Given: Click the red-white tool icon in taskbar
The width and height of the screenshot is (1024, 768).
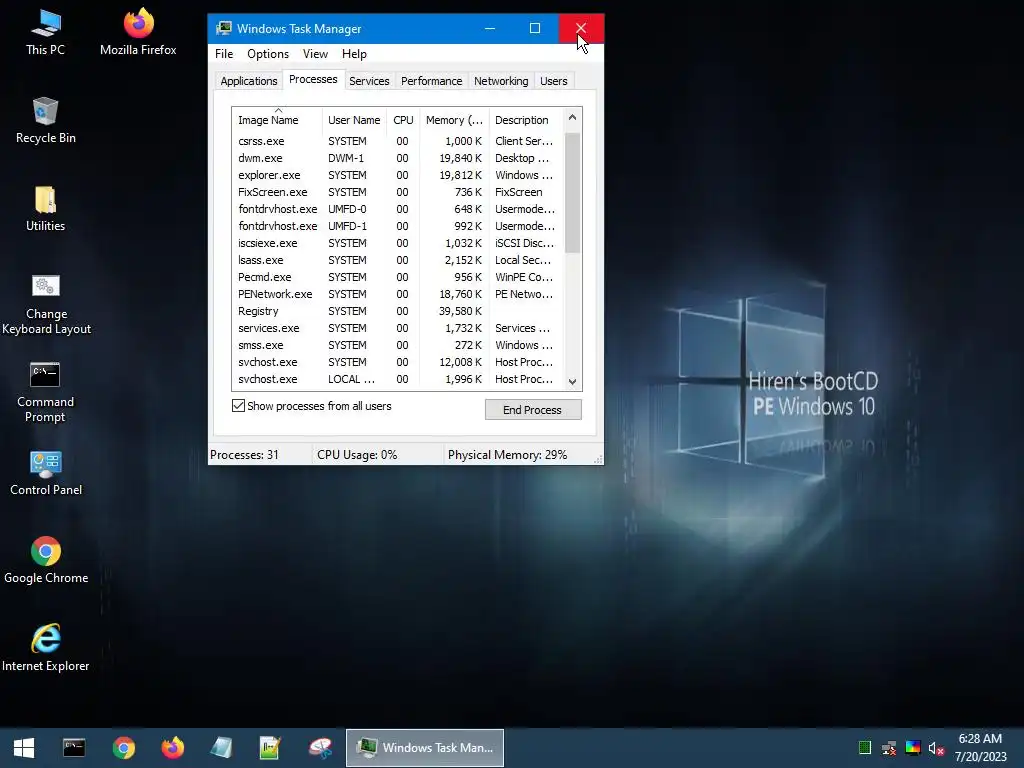Looking at the screenshot, I should (320, 748).
